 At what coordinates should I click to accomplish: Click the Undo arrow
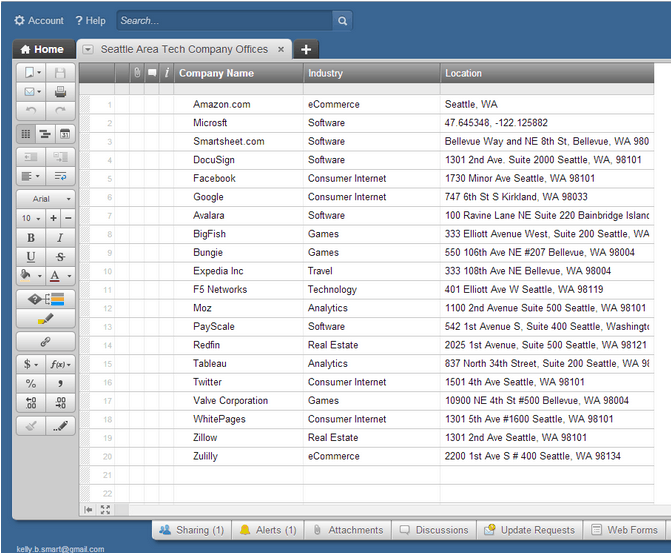31,110
